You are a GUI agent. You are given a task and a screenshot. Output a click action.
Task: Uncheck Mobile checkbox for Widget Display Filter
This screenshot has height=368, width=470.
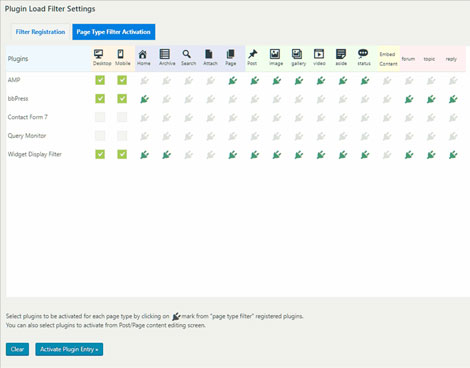122,154
